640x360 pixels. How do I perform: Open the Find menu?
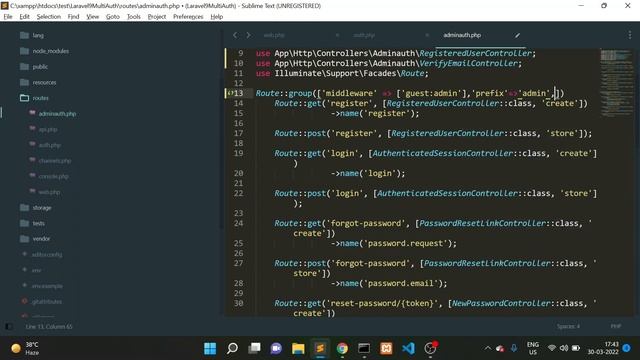[73, 17]
